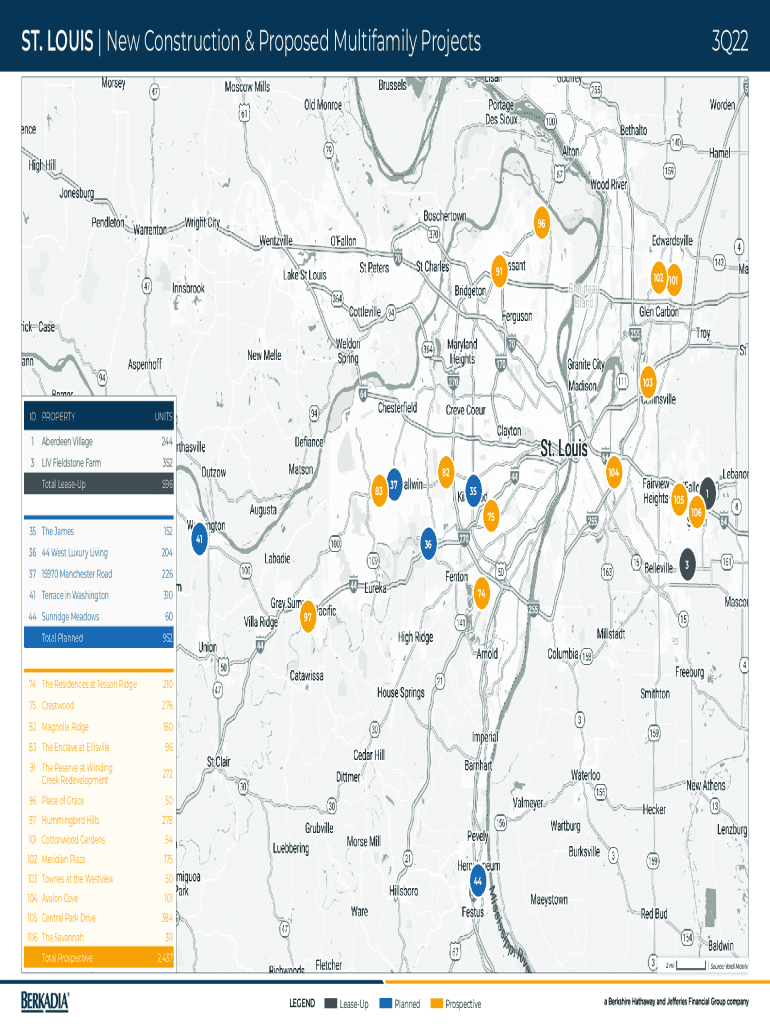Click the Berkadia logo in the footer

[46, 1001]
